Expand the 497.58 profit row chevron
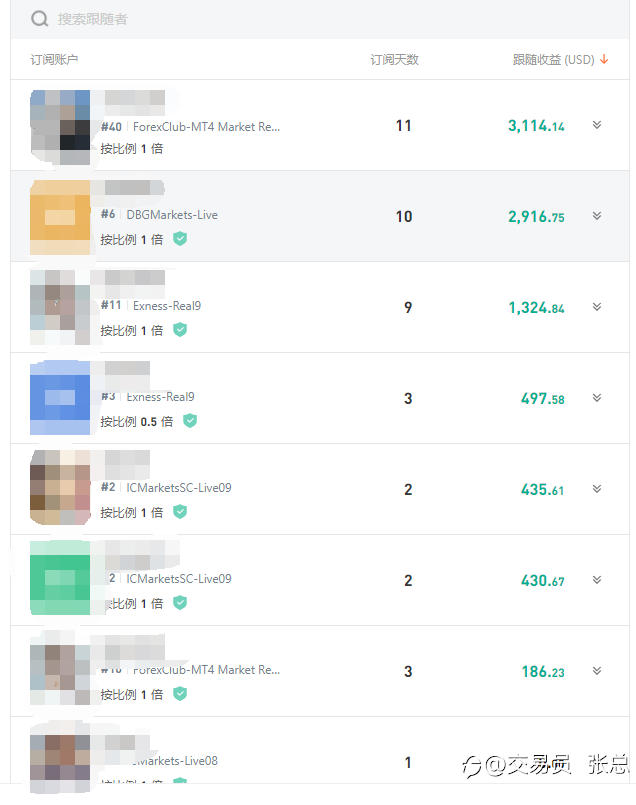Viewport: 636px width, 805px height. (596, 398)
